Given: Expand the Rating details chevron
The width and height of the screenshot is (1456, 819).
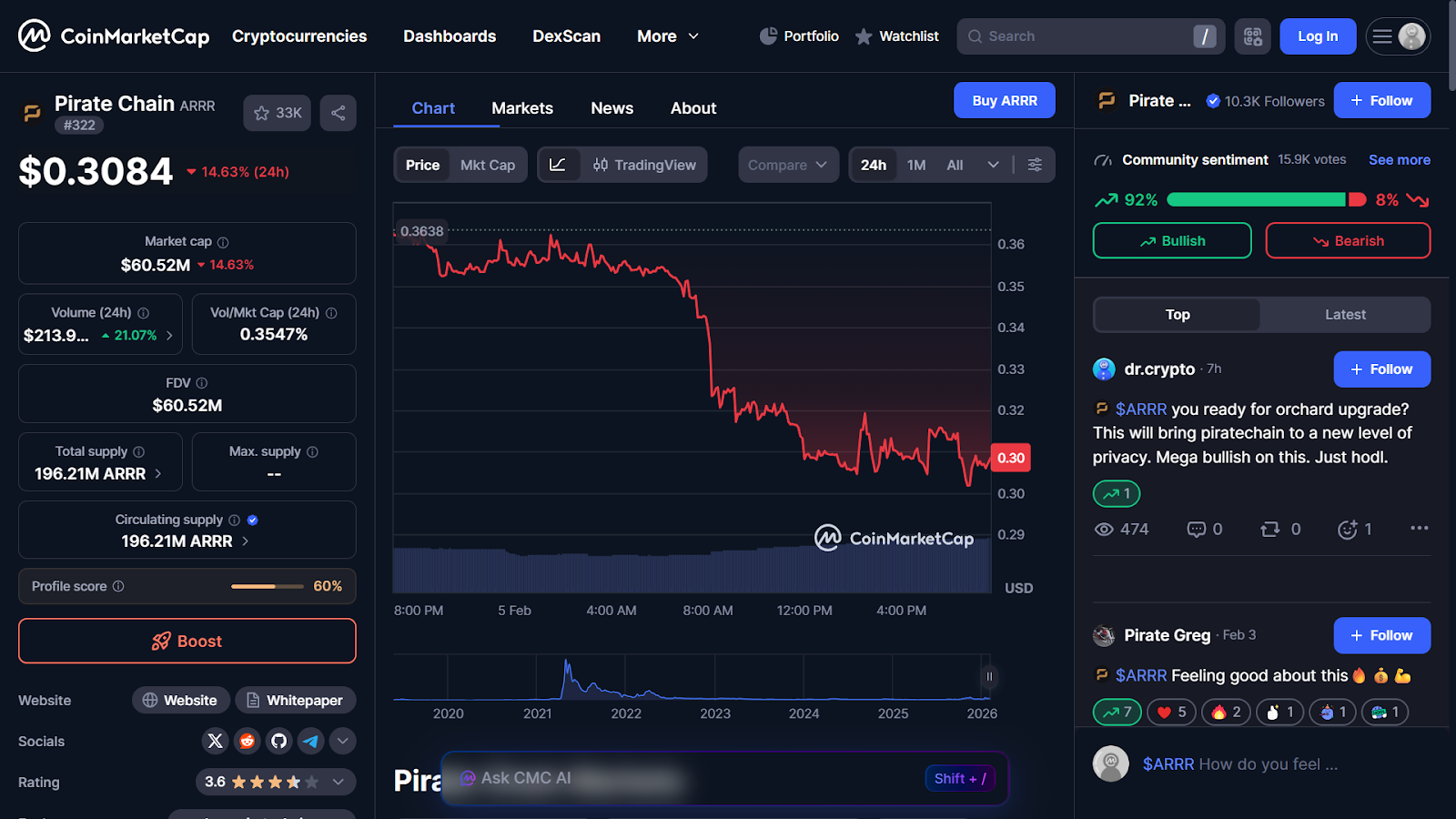Looking at the screenshot, I should point(339,782).
